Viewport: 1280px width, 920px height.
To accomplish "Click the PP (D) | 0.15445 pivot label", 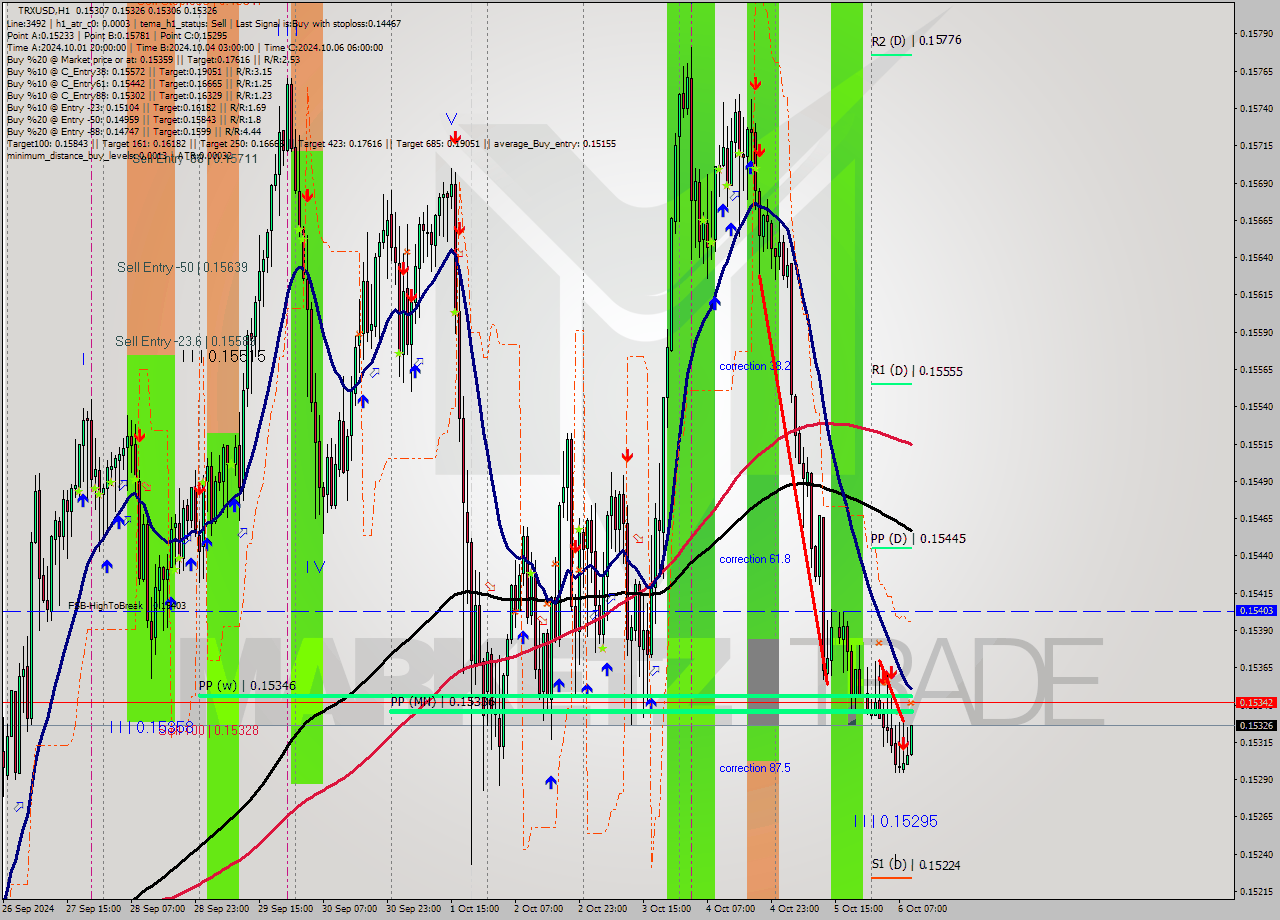I will click(x=918, y=538).
